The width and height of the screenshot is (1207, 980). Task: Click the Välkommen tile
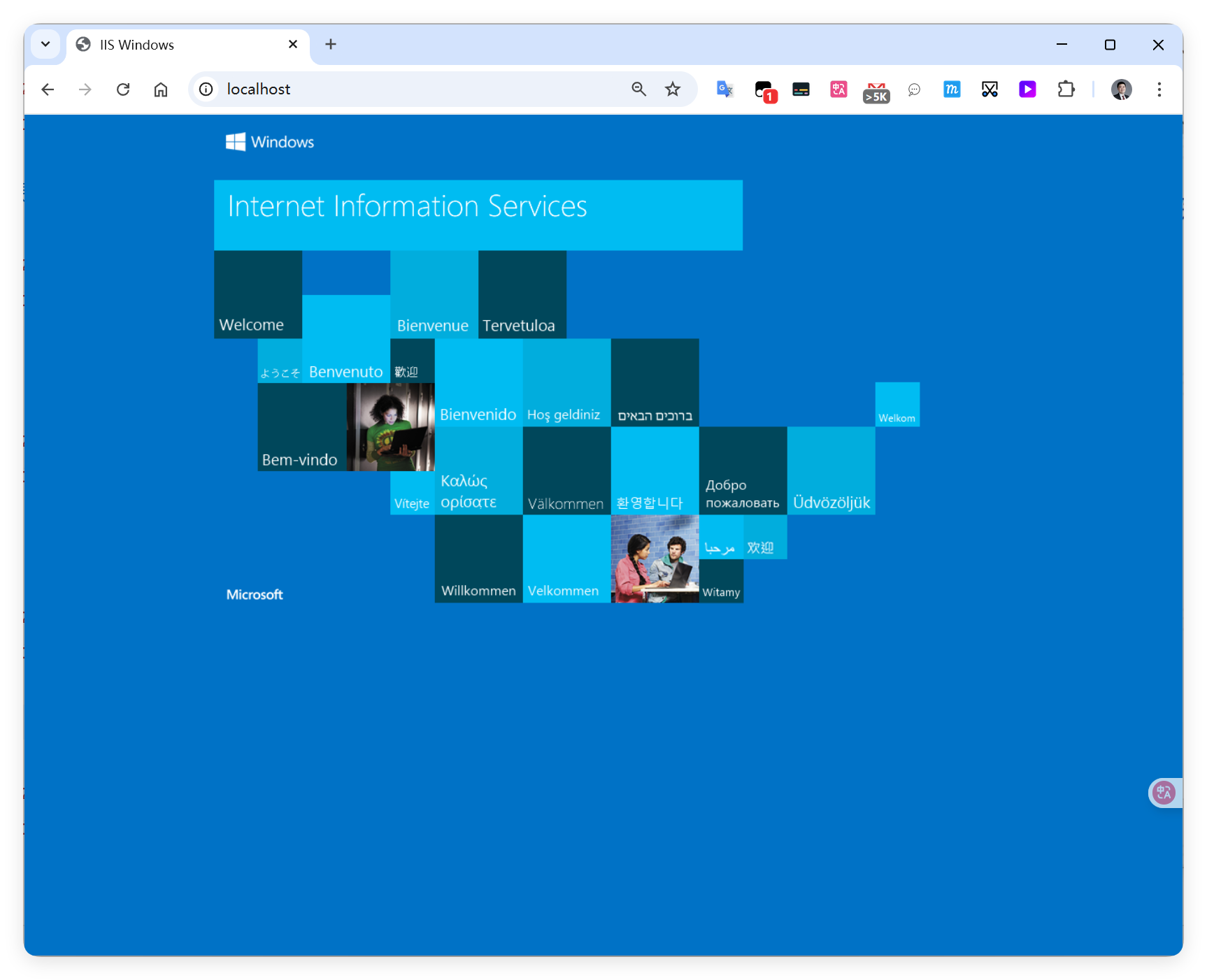[566, 470]
